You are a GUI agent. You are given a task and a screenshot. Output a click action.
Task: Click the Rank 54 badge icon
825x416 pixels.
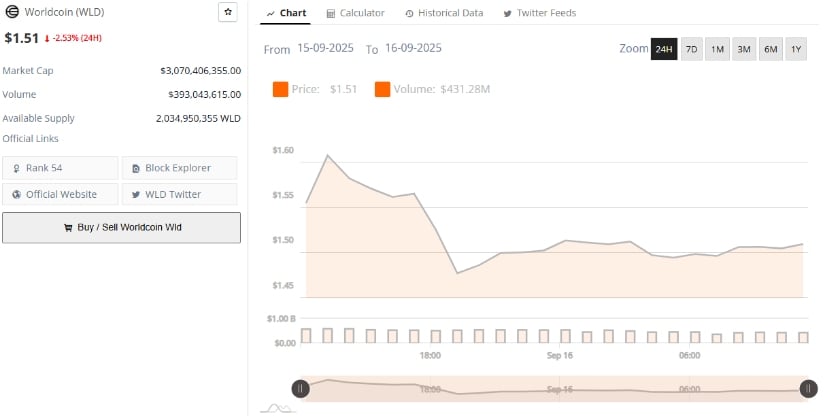pos(17,168)
